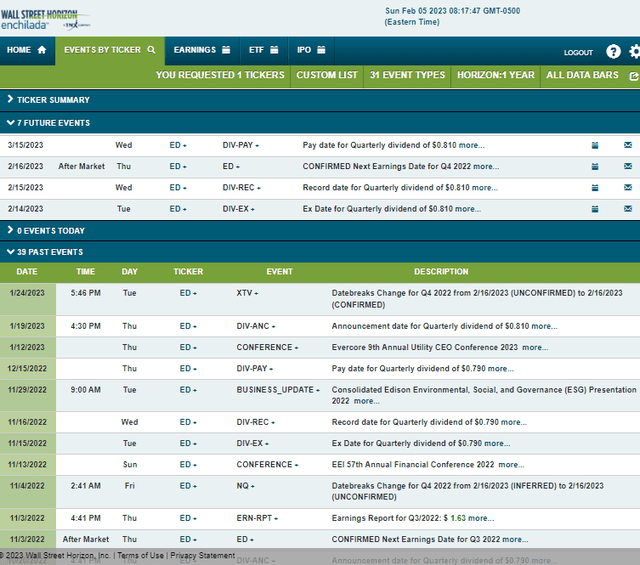Viewport: 640px width, 565px height.
Task: Open the Terms of Use link
Action: tap(140, 556)
